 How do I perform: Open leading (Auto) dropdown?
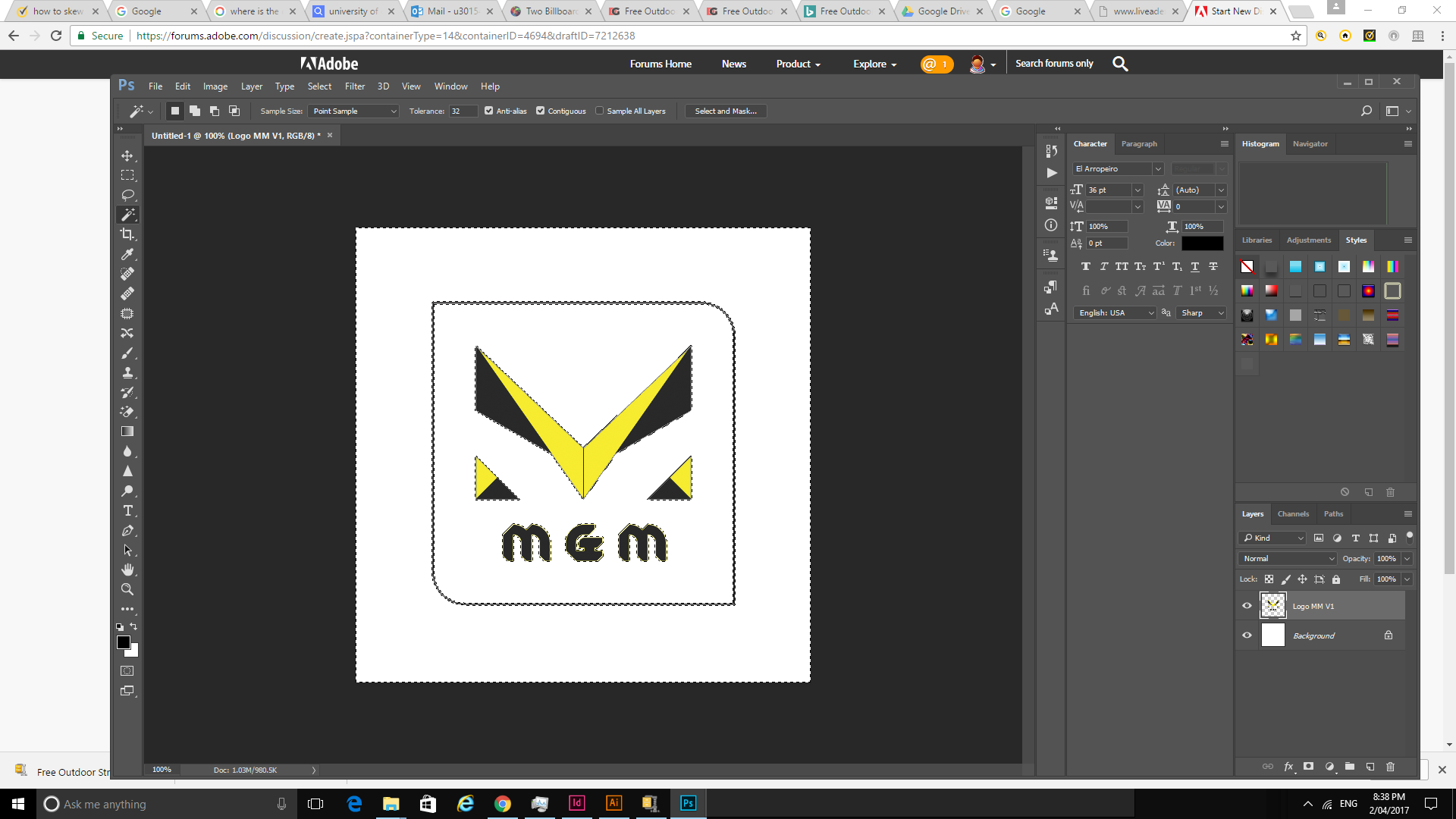(x=1221, y=190)
